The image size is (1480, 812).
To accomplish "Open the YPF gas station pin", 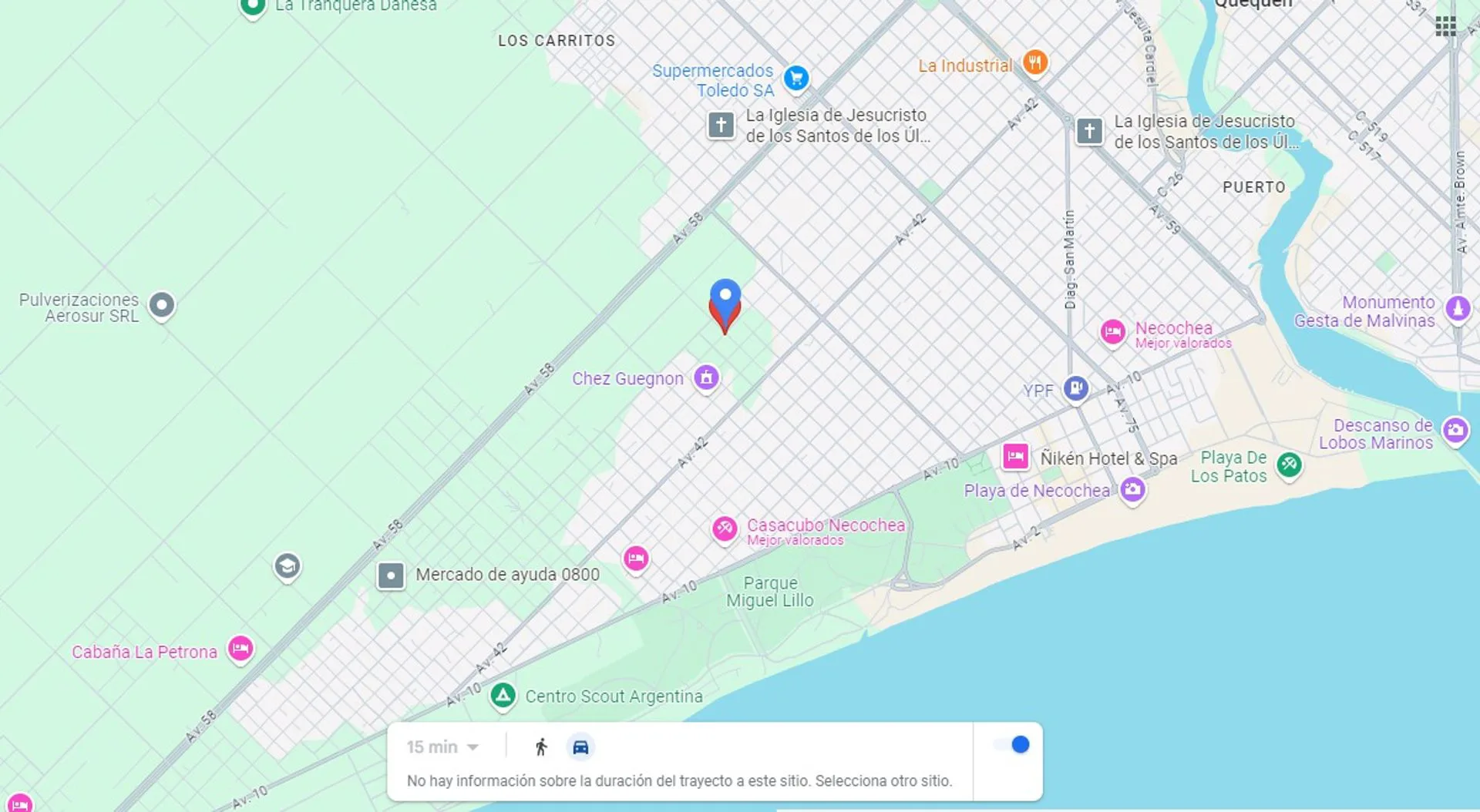I will pyautogui.click(x=1075, y=388).
